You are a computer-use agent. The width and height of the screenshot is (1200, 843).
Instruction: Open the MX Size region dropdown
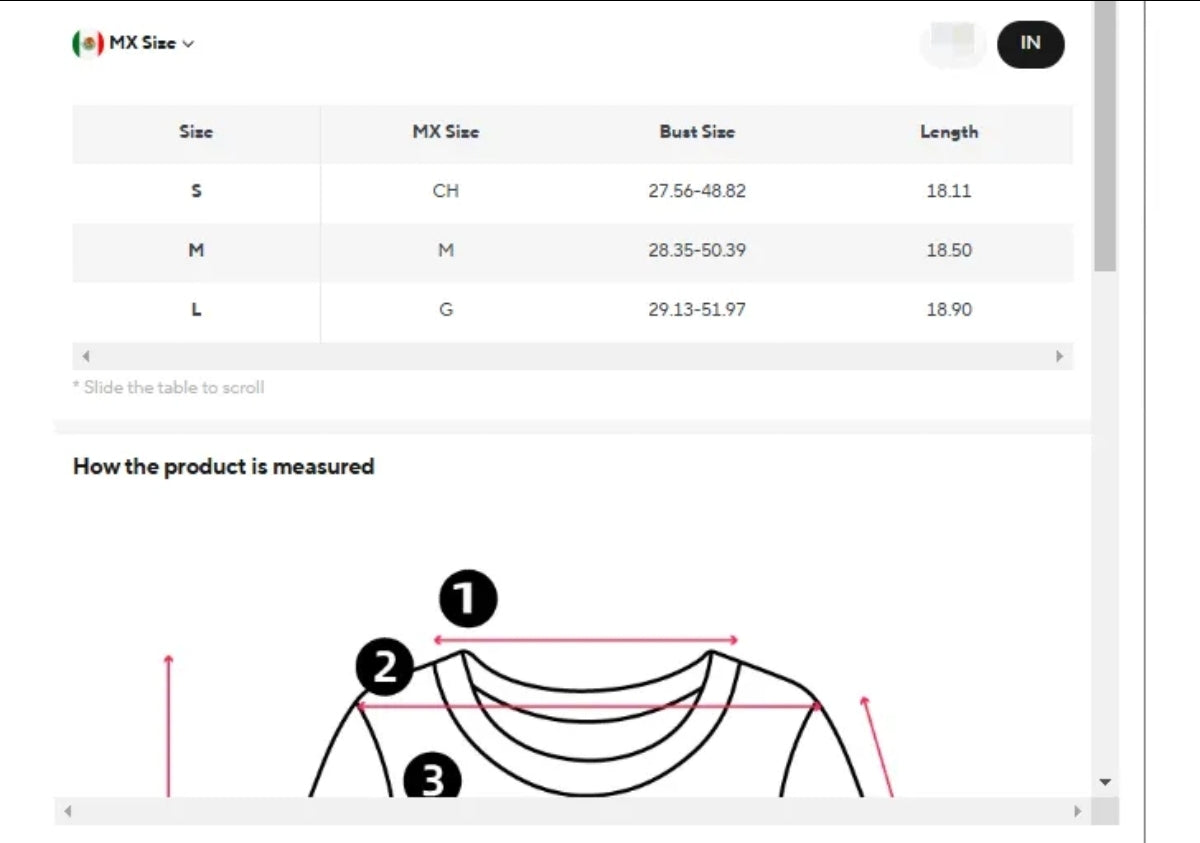(142, 43)
